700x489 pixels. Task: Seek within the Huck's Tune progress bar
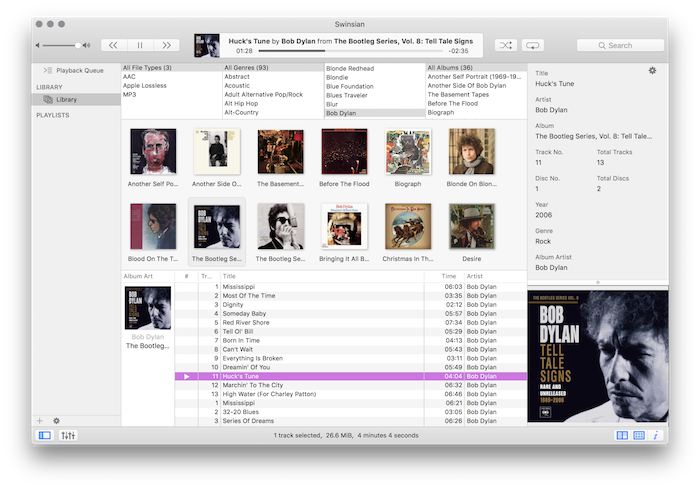pyautogui.click(x=350, y=51)
